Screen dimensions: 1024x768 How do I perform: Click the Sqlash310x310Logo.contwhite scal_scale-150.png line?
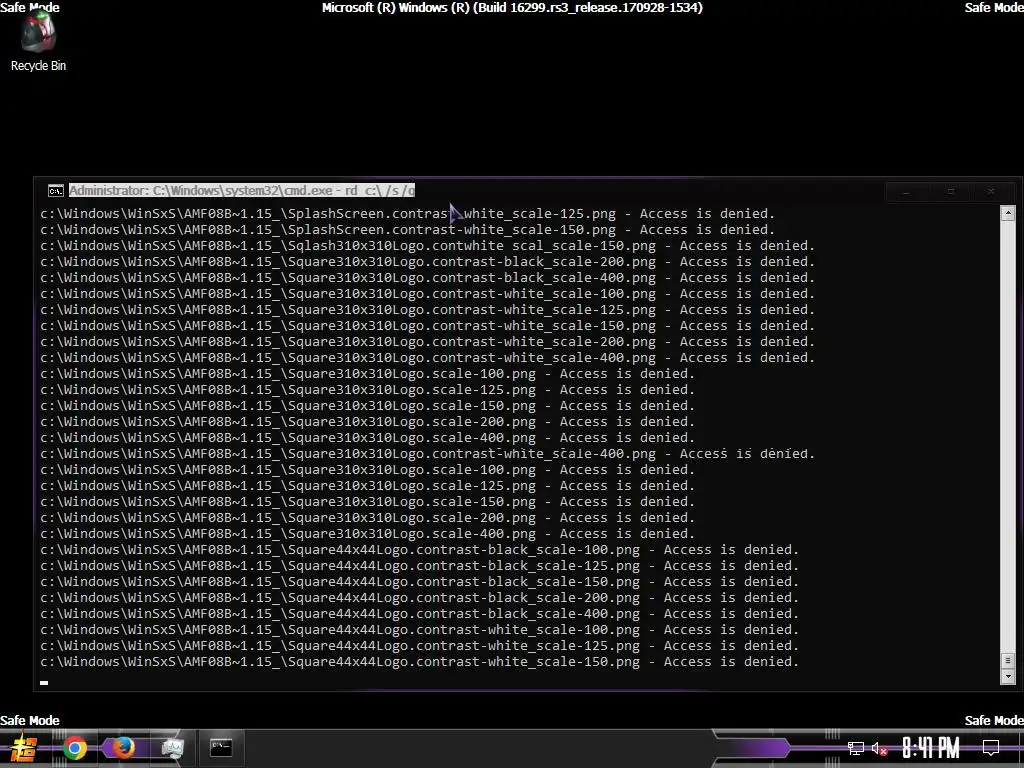click(428, 246)
